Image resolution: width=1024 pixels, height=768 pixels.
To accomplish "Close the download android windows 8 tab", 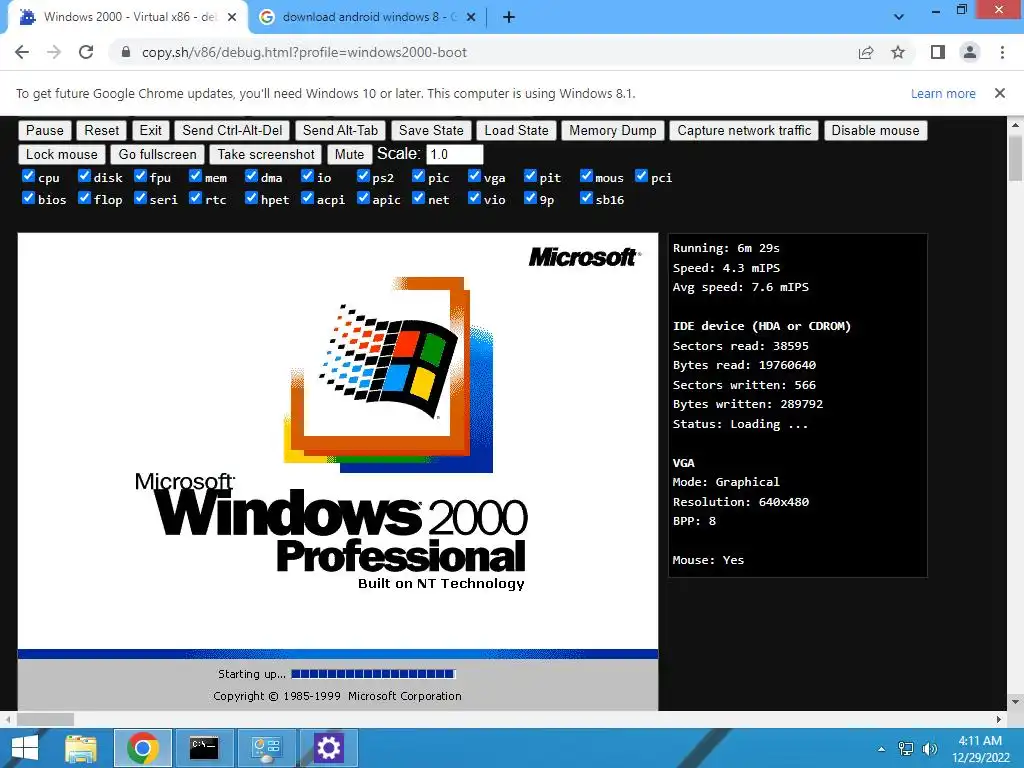I will (471, 17).
